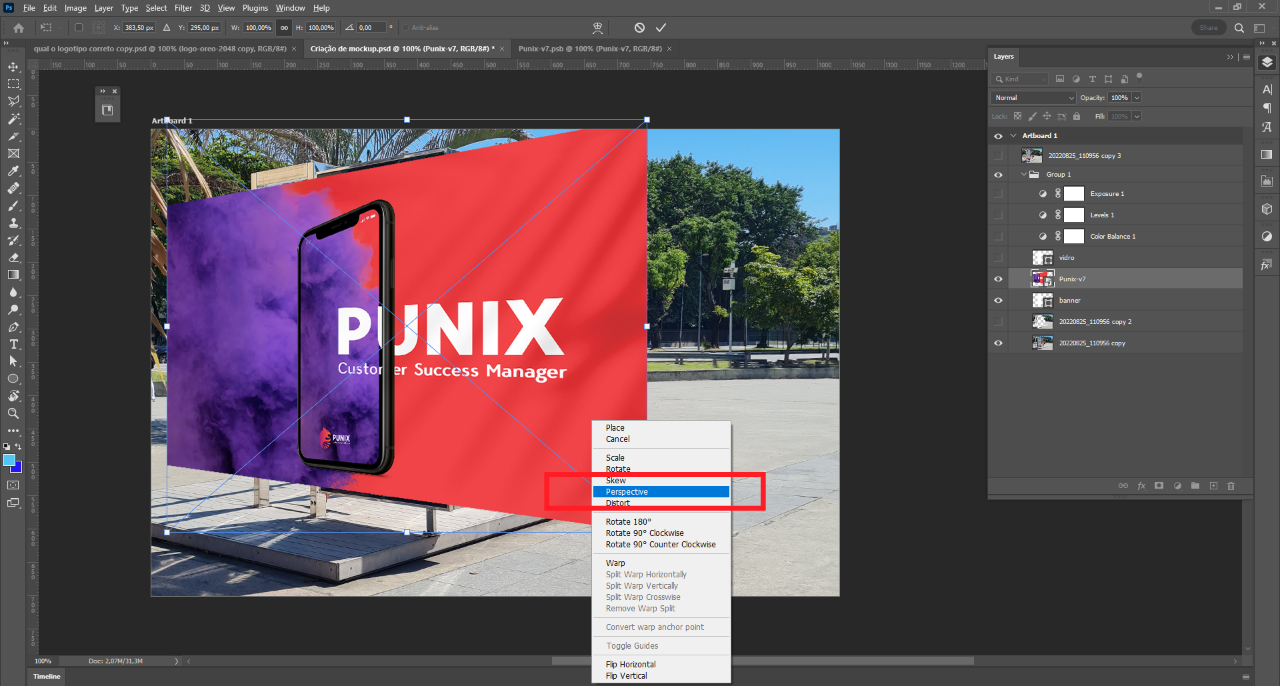Collapse the Group 1 folder chevron
The width and height of the screenshot is (1280, 686).
(x=1024, y=174)
